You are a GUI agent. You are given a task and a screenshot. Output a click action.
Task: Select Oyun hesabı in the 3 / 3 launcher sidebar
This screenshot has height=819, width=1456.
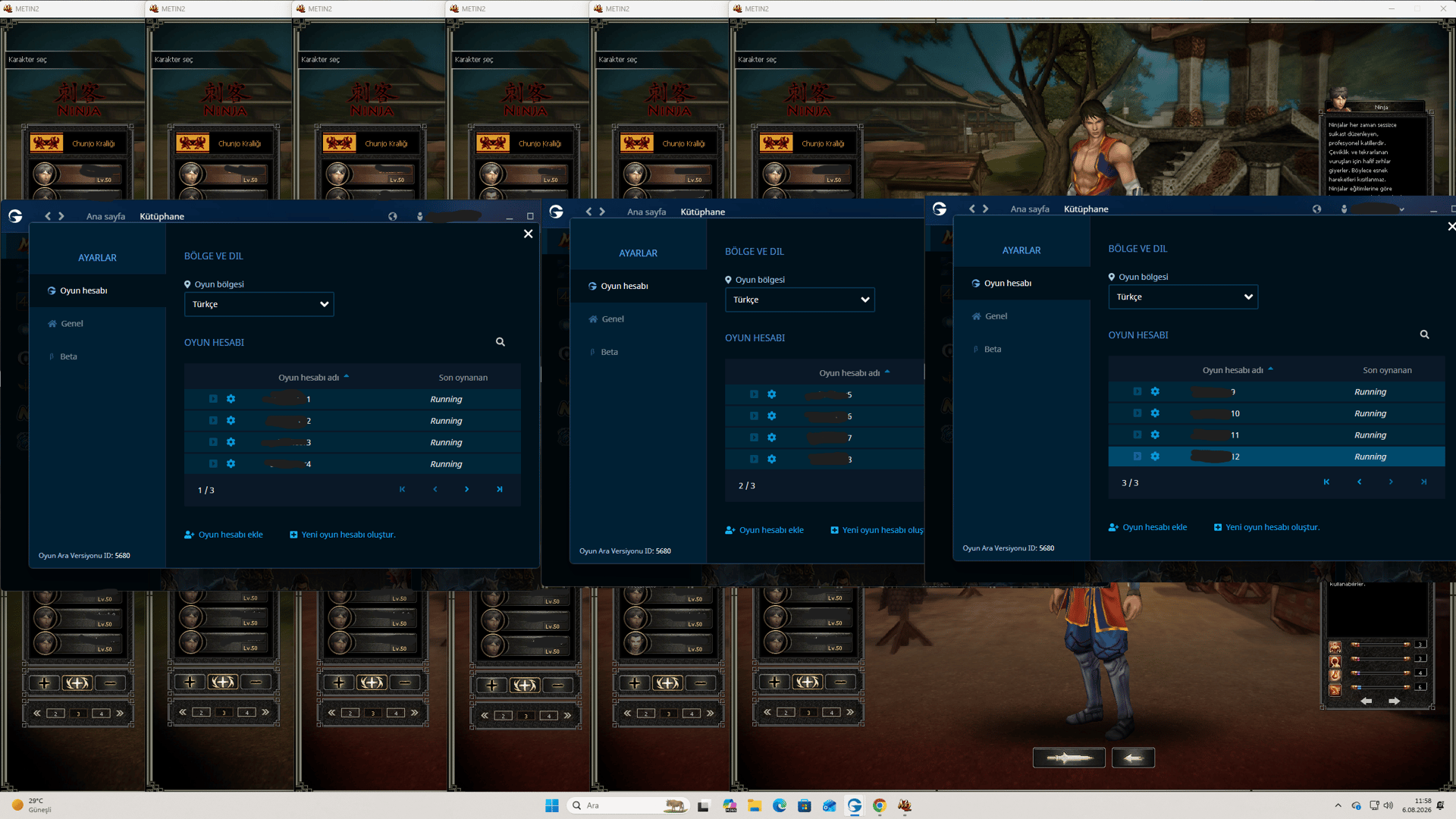(1021, 283)
